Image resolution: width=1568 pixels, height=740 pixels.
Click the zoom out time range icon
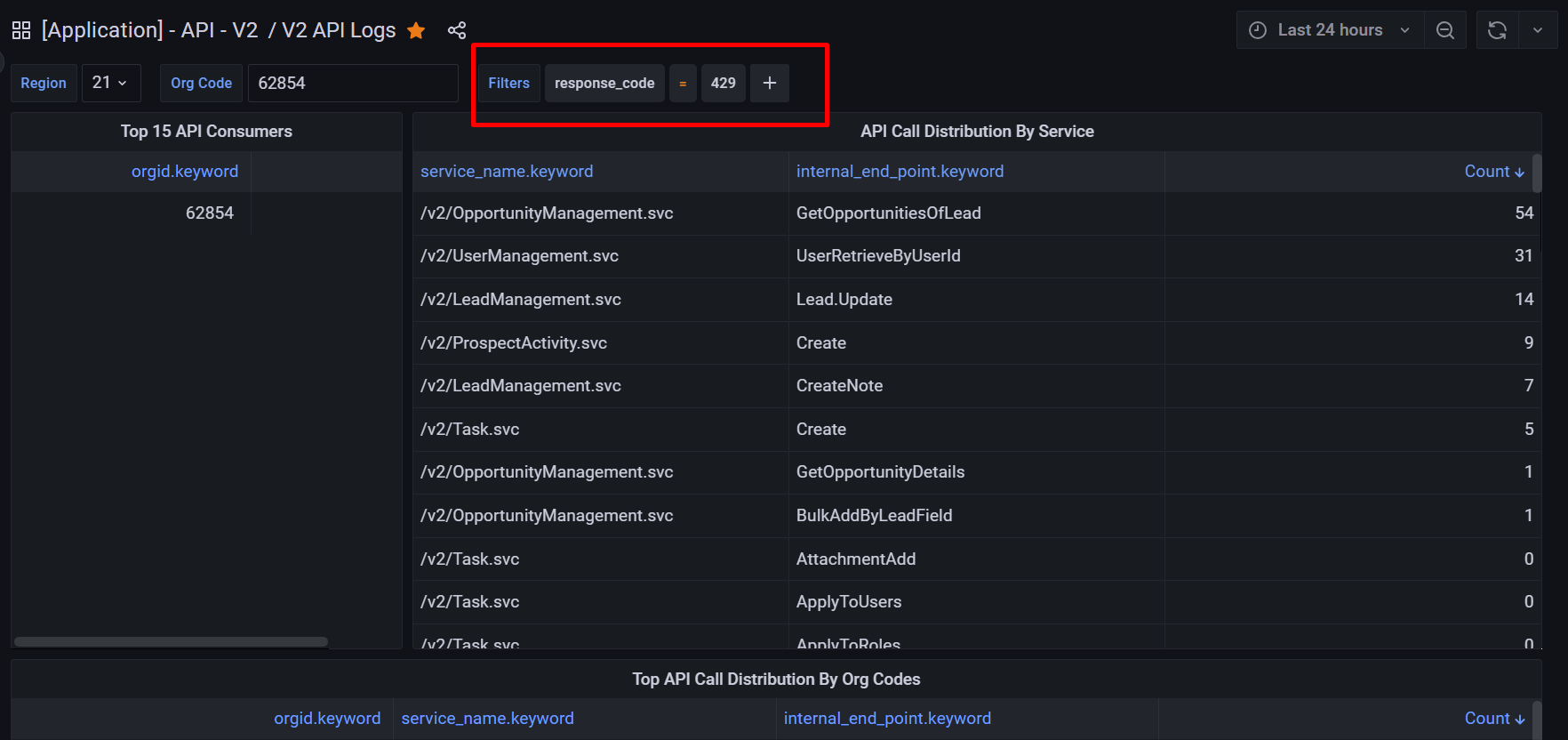tap(1445, 30)
